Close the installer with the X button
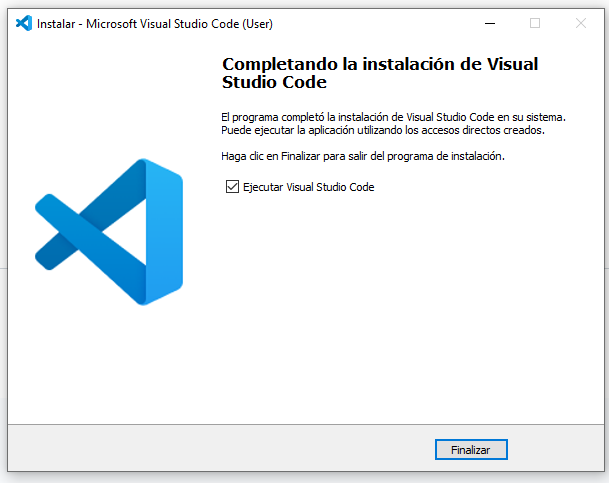Image resolution: width=609 pixels, height=483 pixels. (x=581, y=23)
